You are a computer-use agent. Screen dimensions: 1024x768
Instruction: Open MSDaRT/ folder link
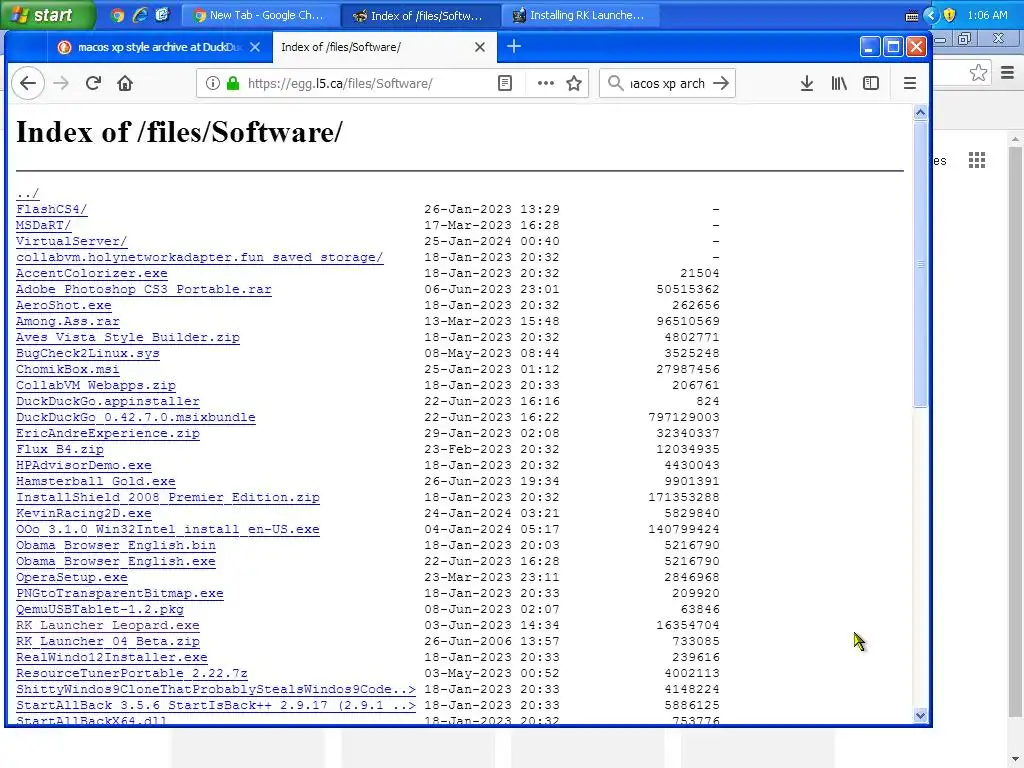43,225
